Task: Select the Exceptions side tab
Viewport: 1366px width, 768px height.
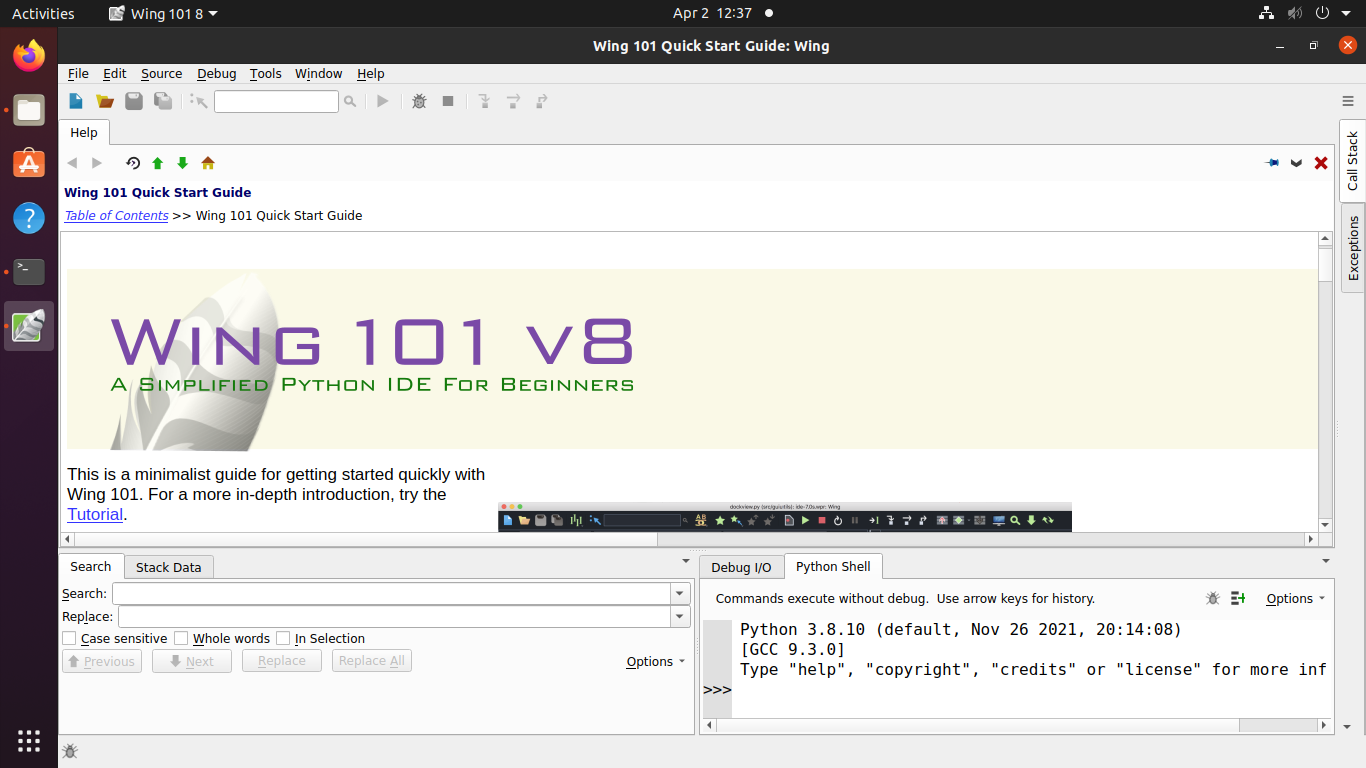Action: coord(1353,248)
